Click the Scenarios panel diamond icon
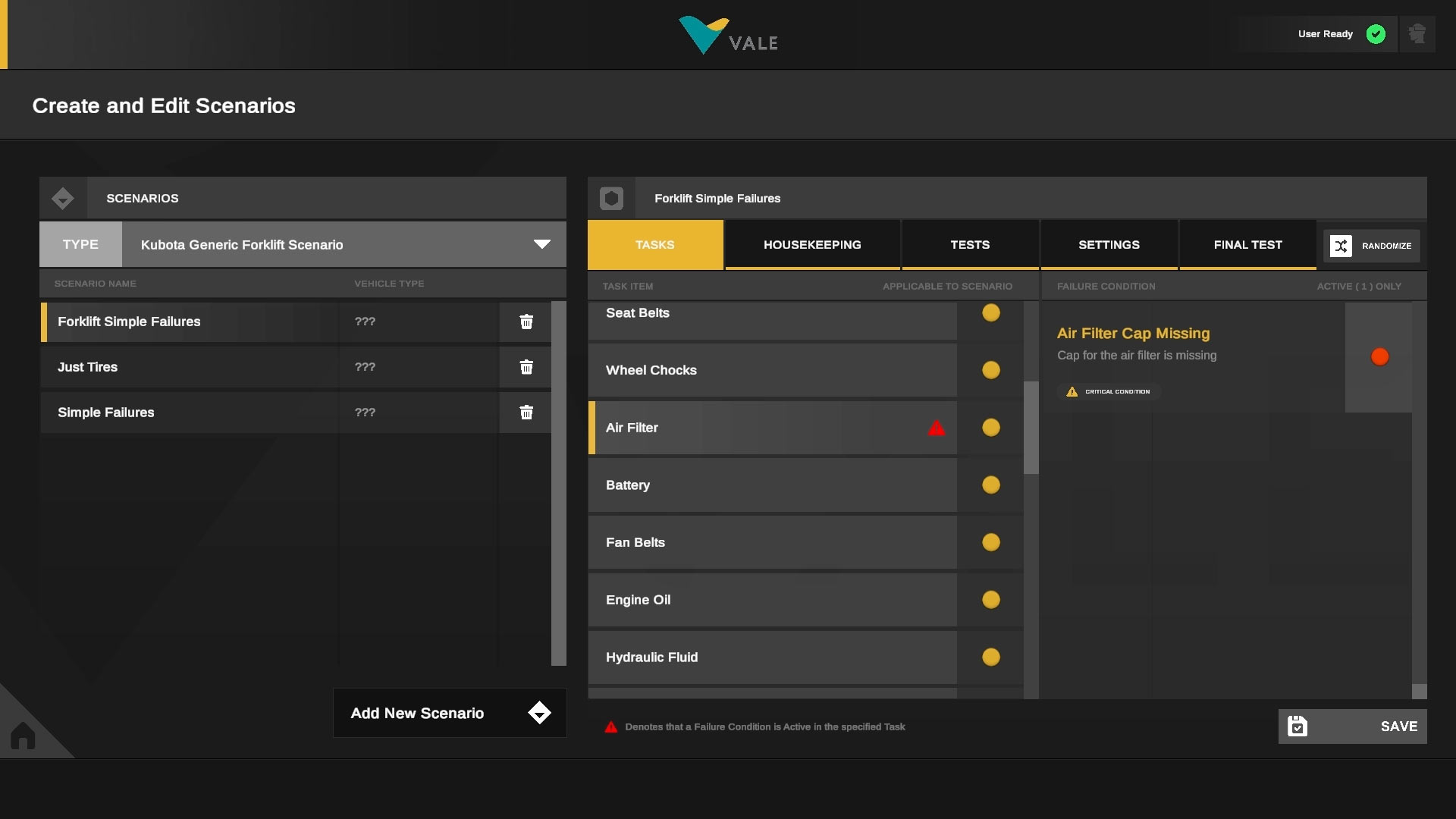The width and height of the screenshot is (1456, 819). (63, 199)
